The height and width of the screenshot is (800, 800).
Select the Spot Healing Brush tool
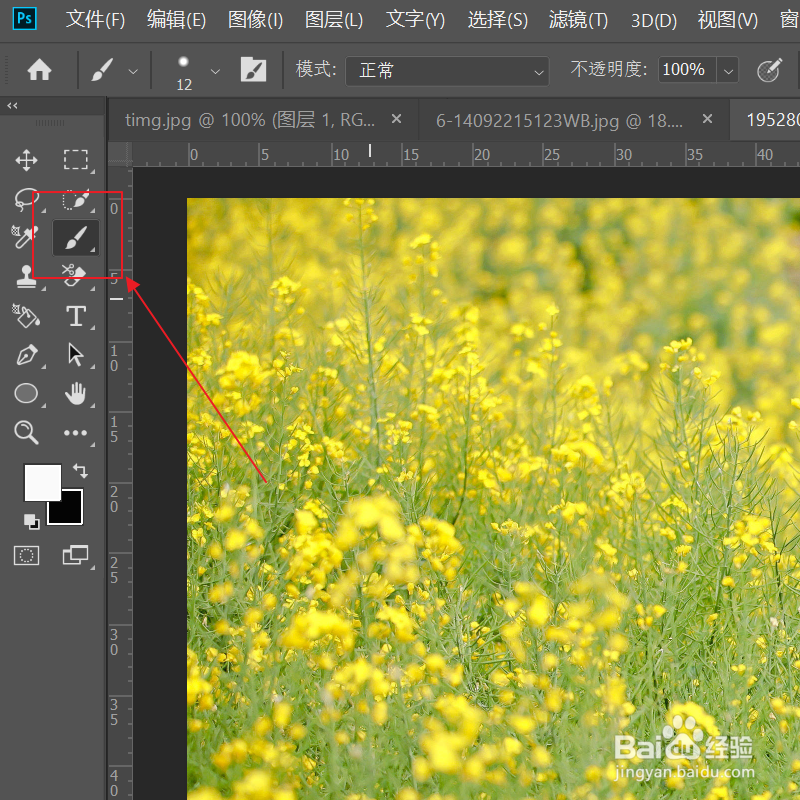[24, 237]
